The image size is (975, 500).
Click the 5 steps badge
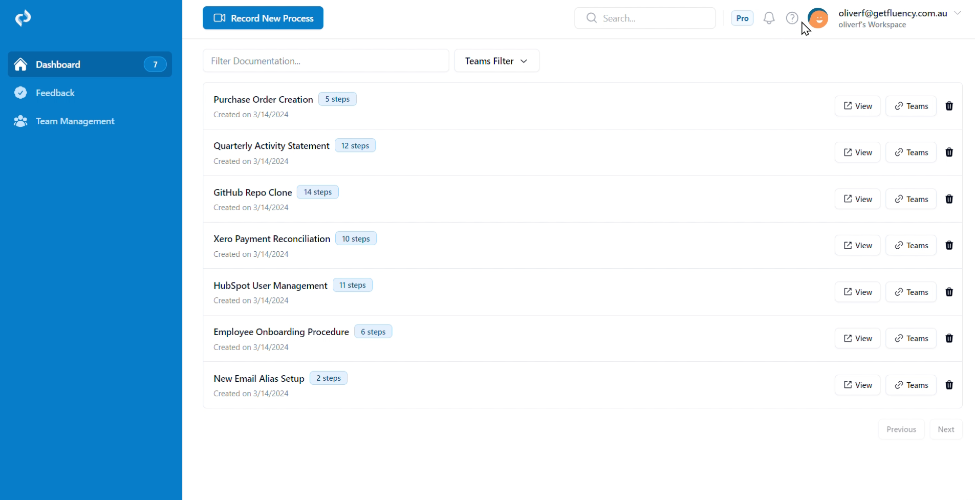click(x=338, y=99)
